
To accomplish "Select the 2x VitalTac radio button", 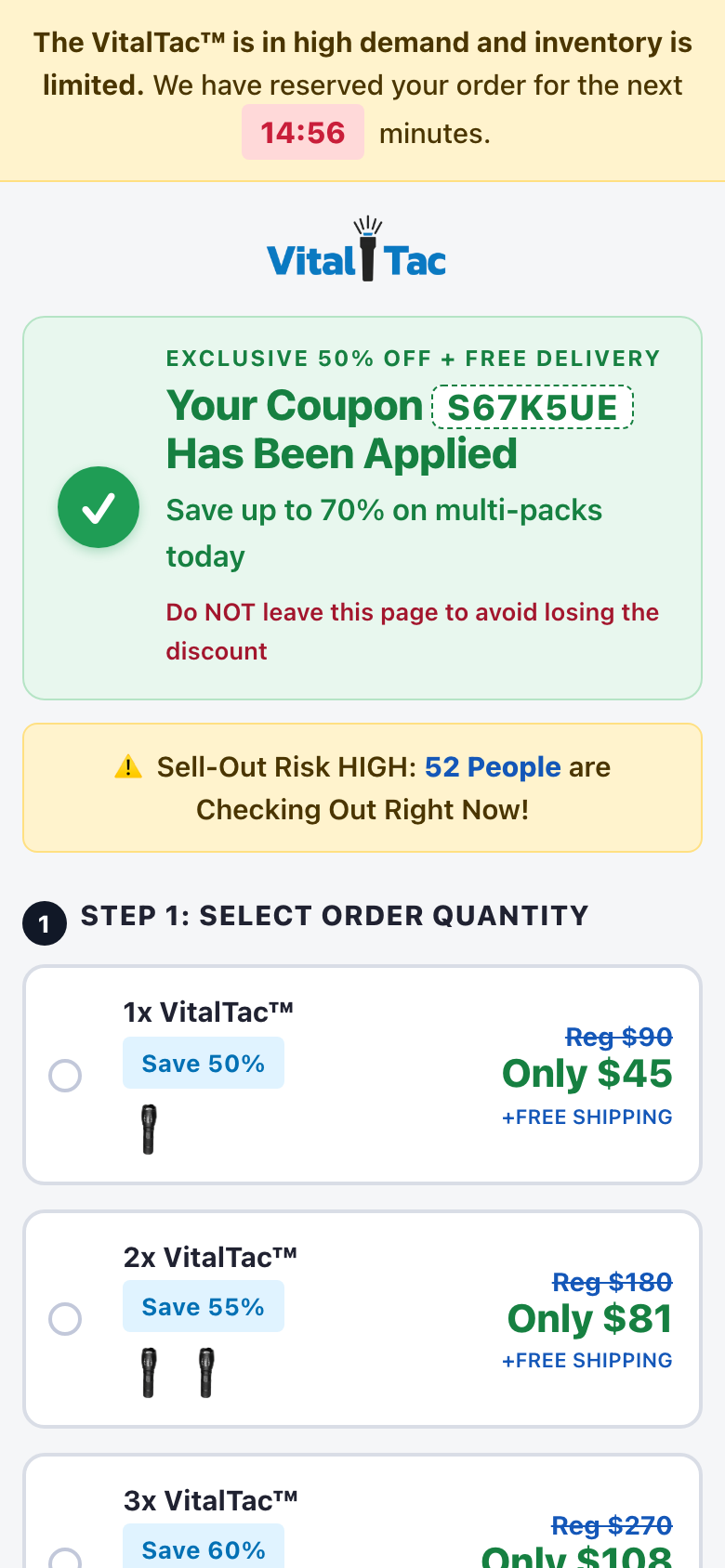I will coord(65,1319).
